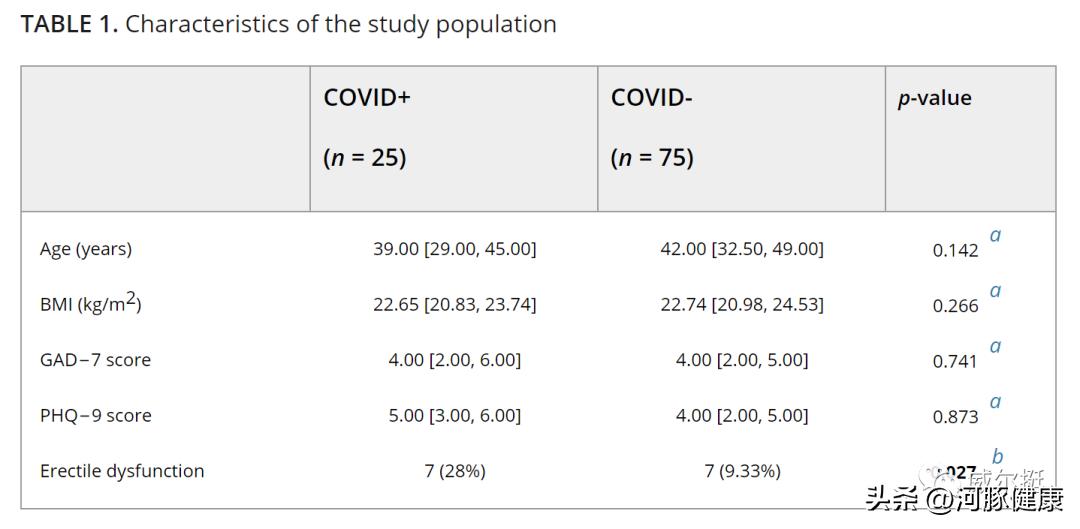Screen dimensions: 1080x529
Task: Click the p-value column header
Action: (x=934, y=98)
